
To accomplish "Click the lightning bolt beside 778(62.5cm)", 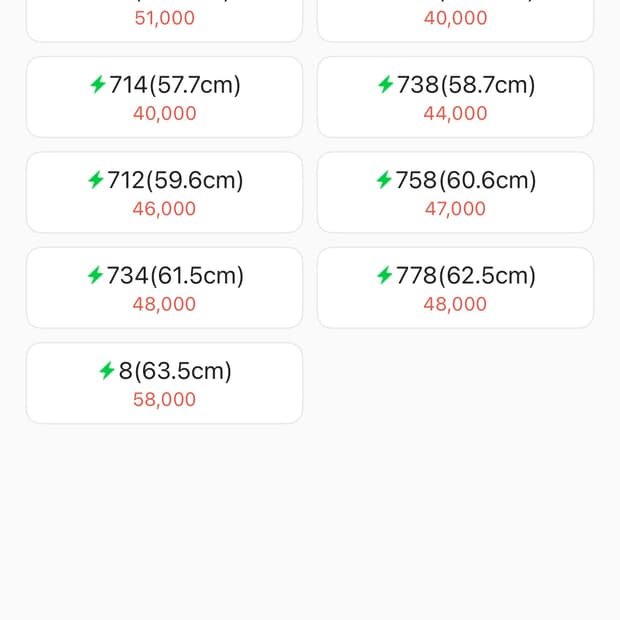I will pyautogui.click(x=384, y=275).
